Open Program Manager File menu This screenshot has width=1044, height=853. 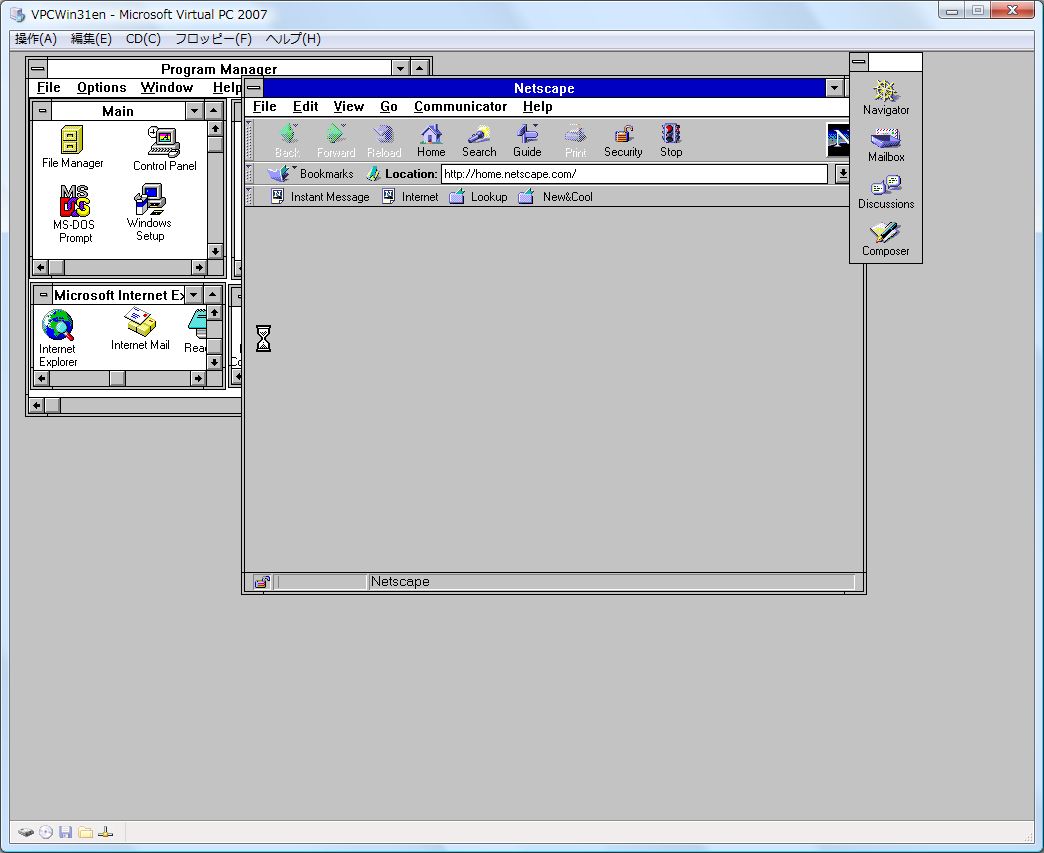(x=49, y=87)
